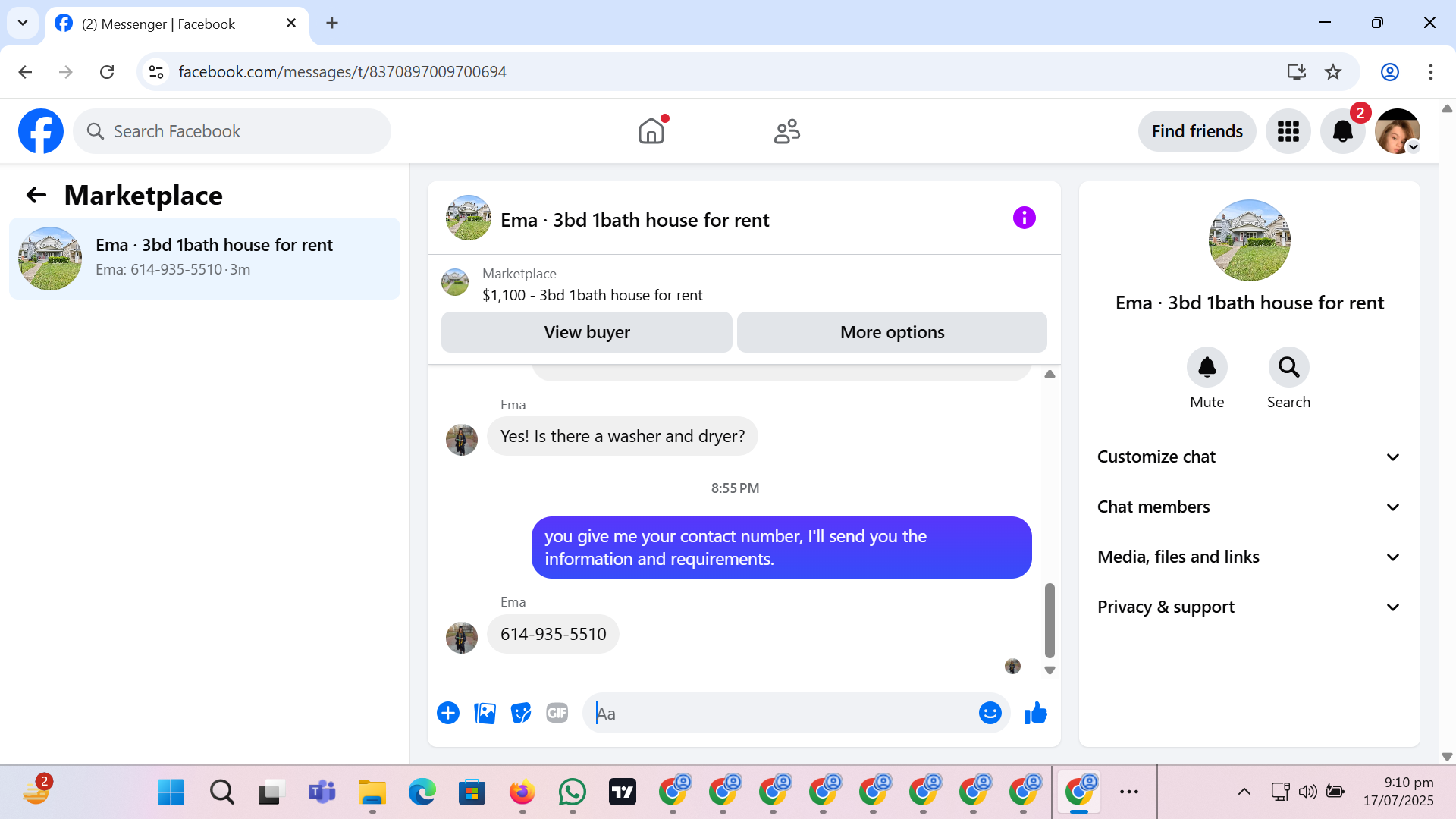Mute the conversation bell icon
Viewport: 1456px width, 819px height.
coord(1207,367)
